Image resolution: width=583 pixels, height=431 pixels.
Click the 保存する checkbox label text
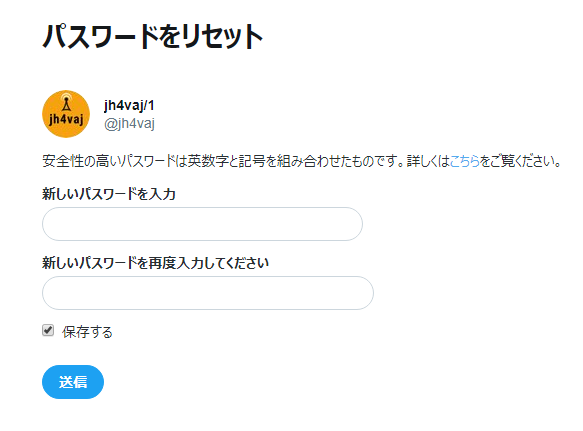[x=87, y=332]
